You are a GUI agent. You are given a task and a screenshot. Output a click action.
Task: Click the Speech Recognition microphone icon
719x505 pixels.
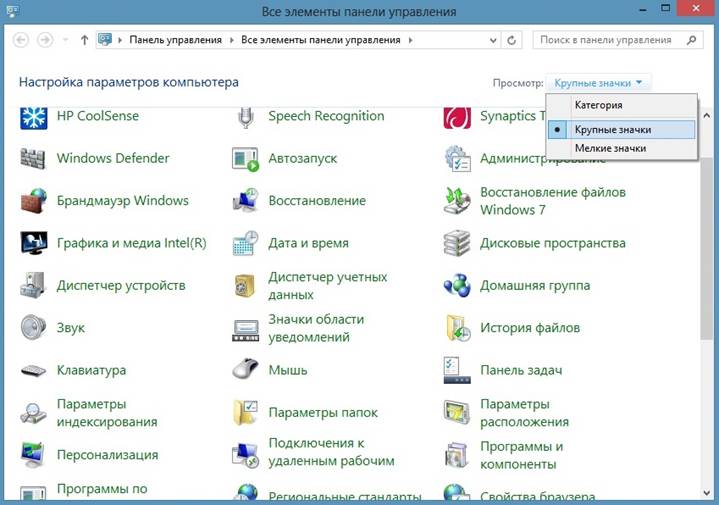[x=246, y=117]
